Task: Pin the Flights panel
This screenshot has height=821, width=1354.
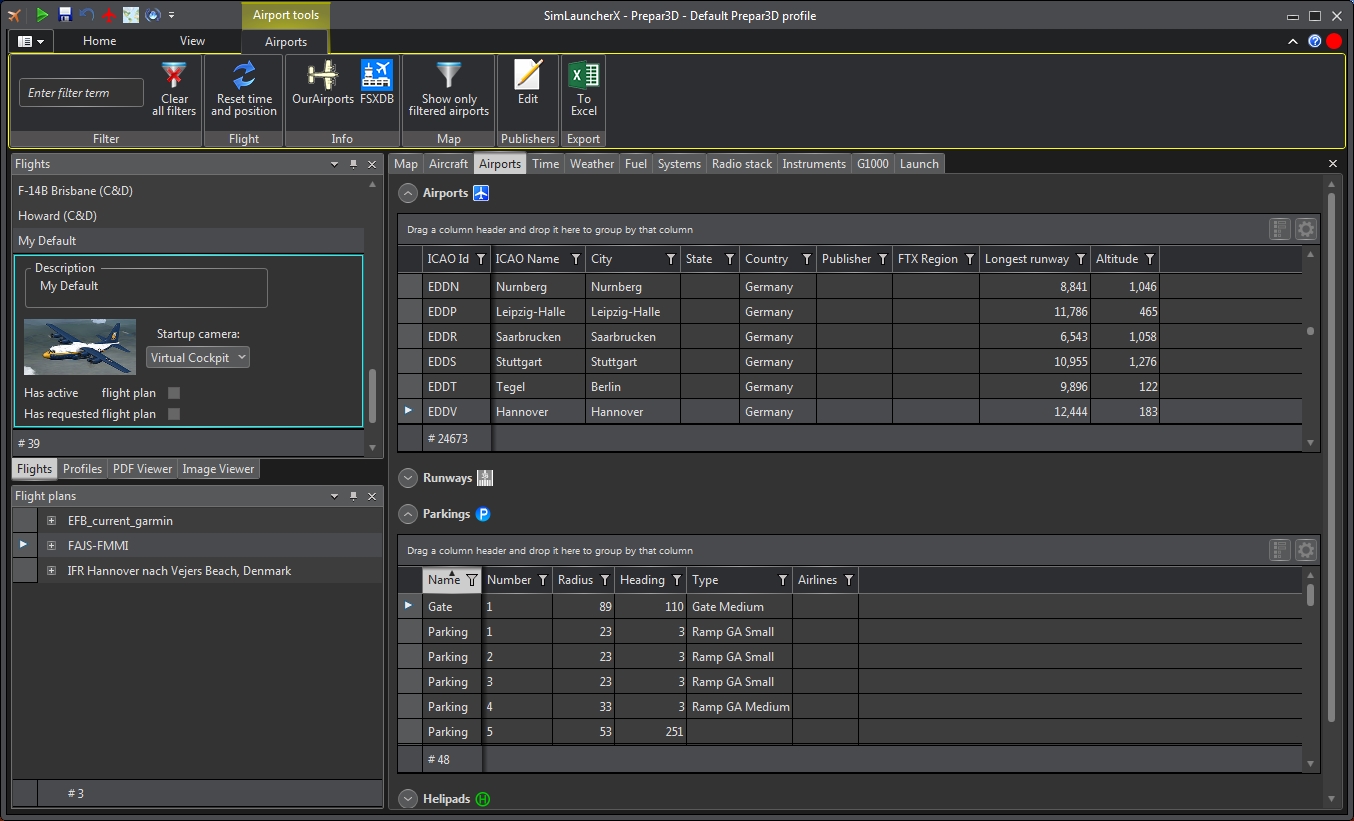Action: point(353,164)
